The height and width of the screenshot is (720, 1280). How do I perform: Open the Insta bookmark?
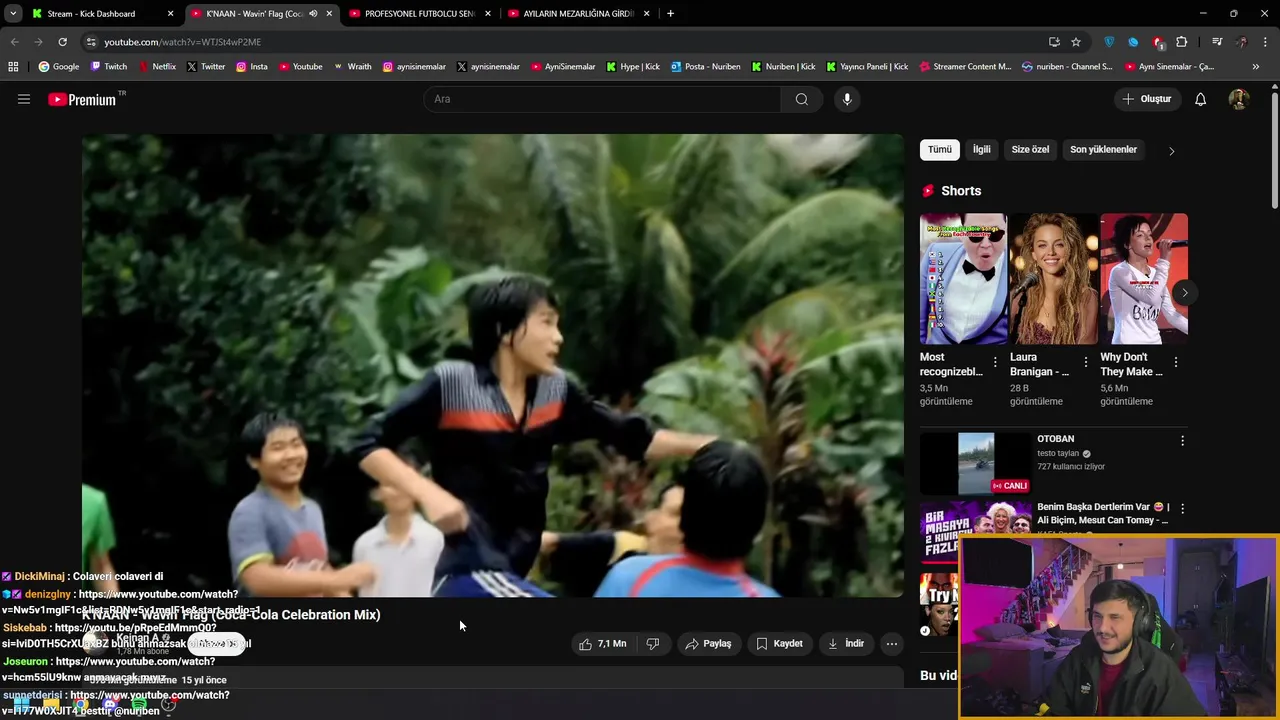click(x=252, y=67)
